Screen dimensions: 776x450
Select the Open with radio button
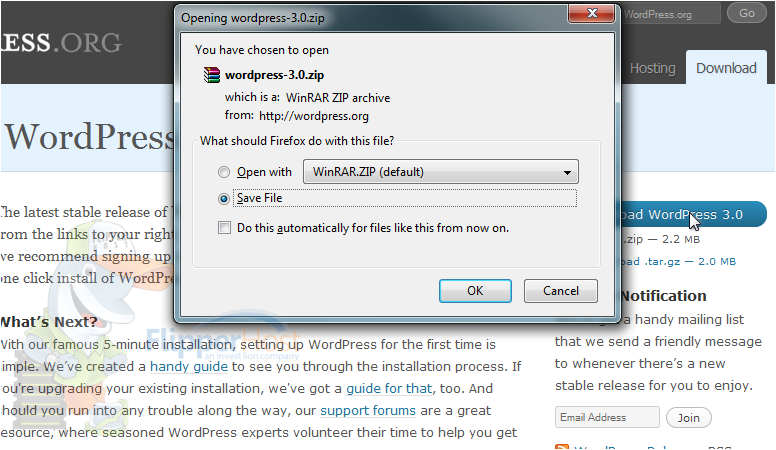(x=224, y=172)
